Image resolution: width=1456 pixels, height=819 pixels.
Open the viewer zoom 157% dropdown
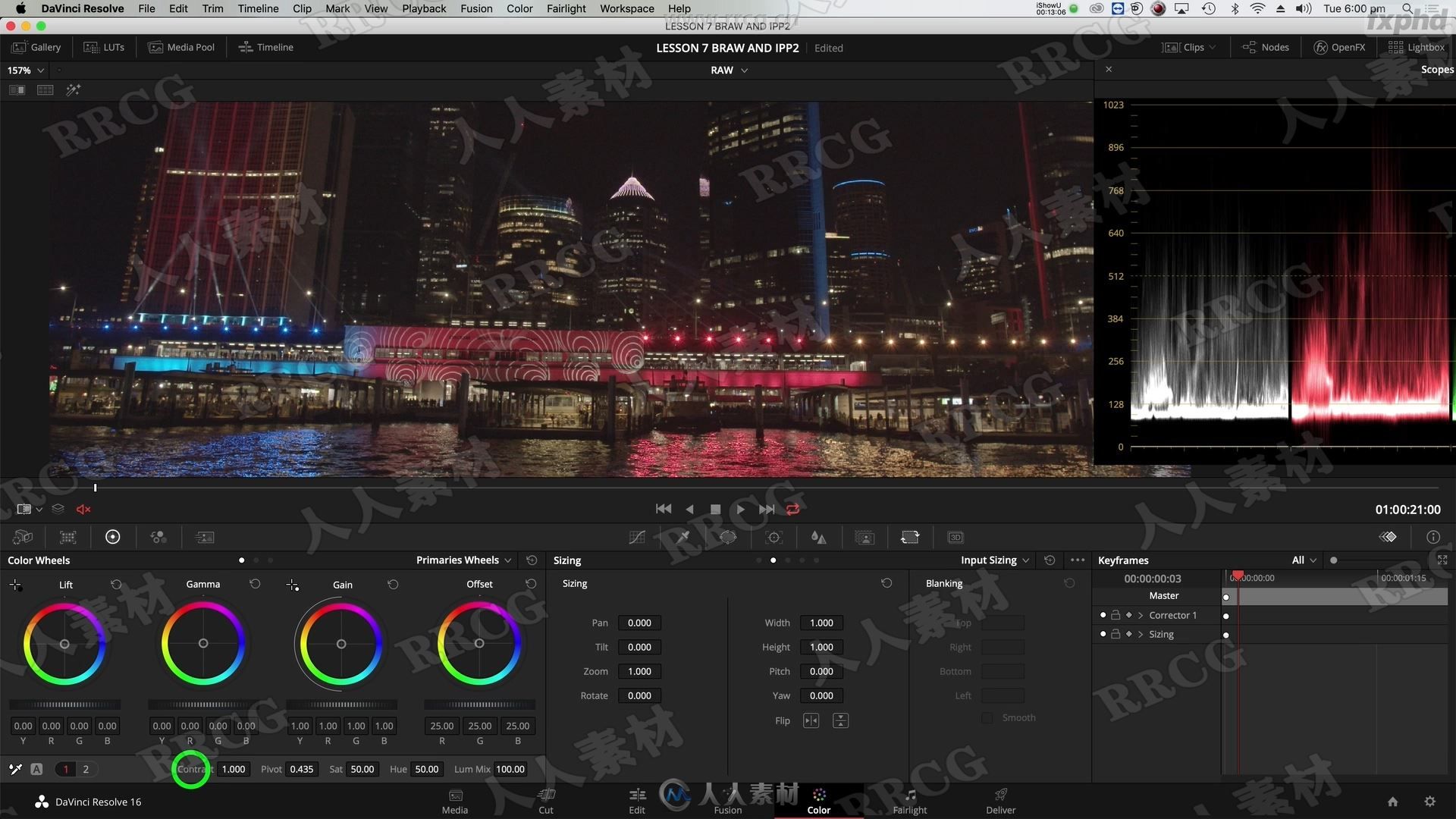coord(26,70)
